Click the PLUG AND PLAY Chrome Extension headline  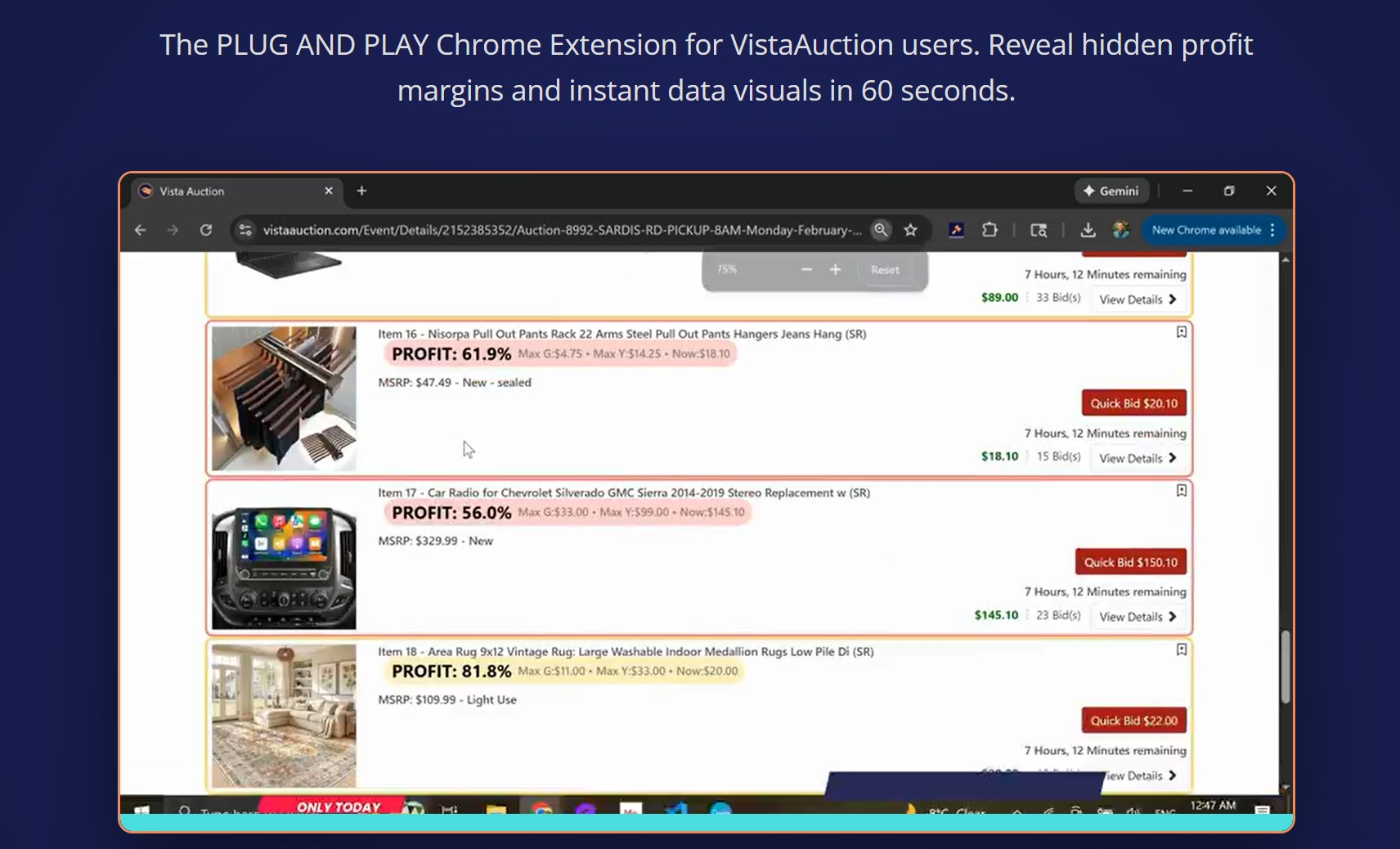pyautogui.click(x=706, y=67)
